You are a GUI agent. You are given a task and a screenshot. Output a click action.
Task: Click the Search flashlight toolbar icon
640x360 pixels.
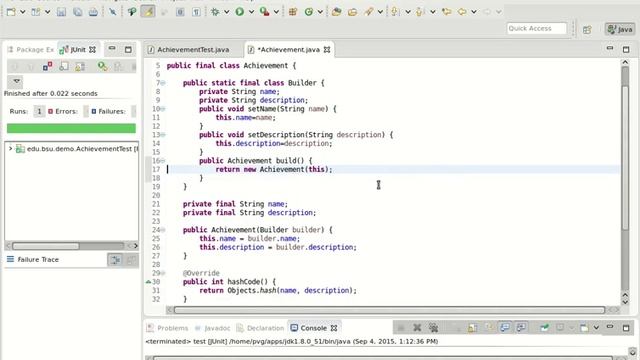(x=369, y=12)
